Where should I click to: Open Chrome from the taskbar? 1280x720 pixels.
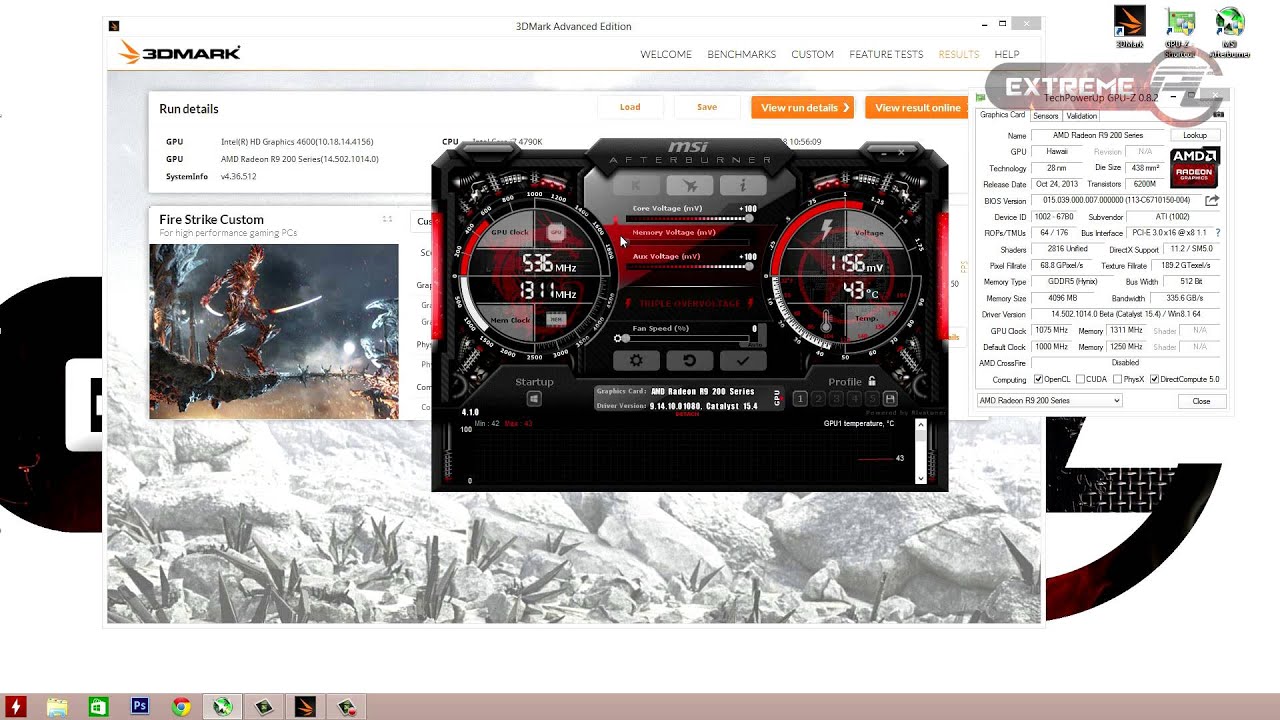[181, 707]
